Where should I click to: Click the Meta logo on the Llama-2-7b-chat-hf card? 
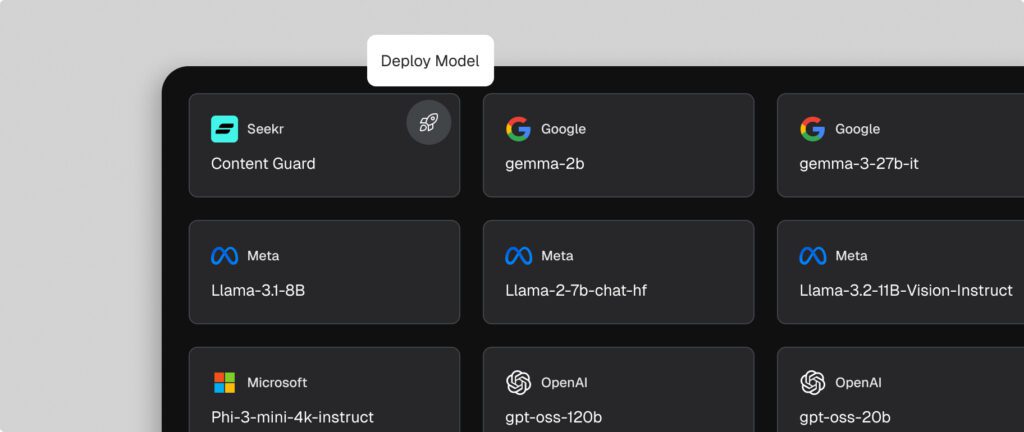518,256
